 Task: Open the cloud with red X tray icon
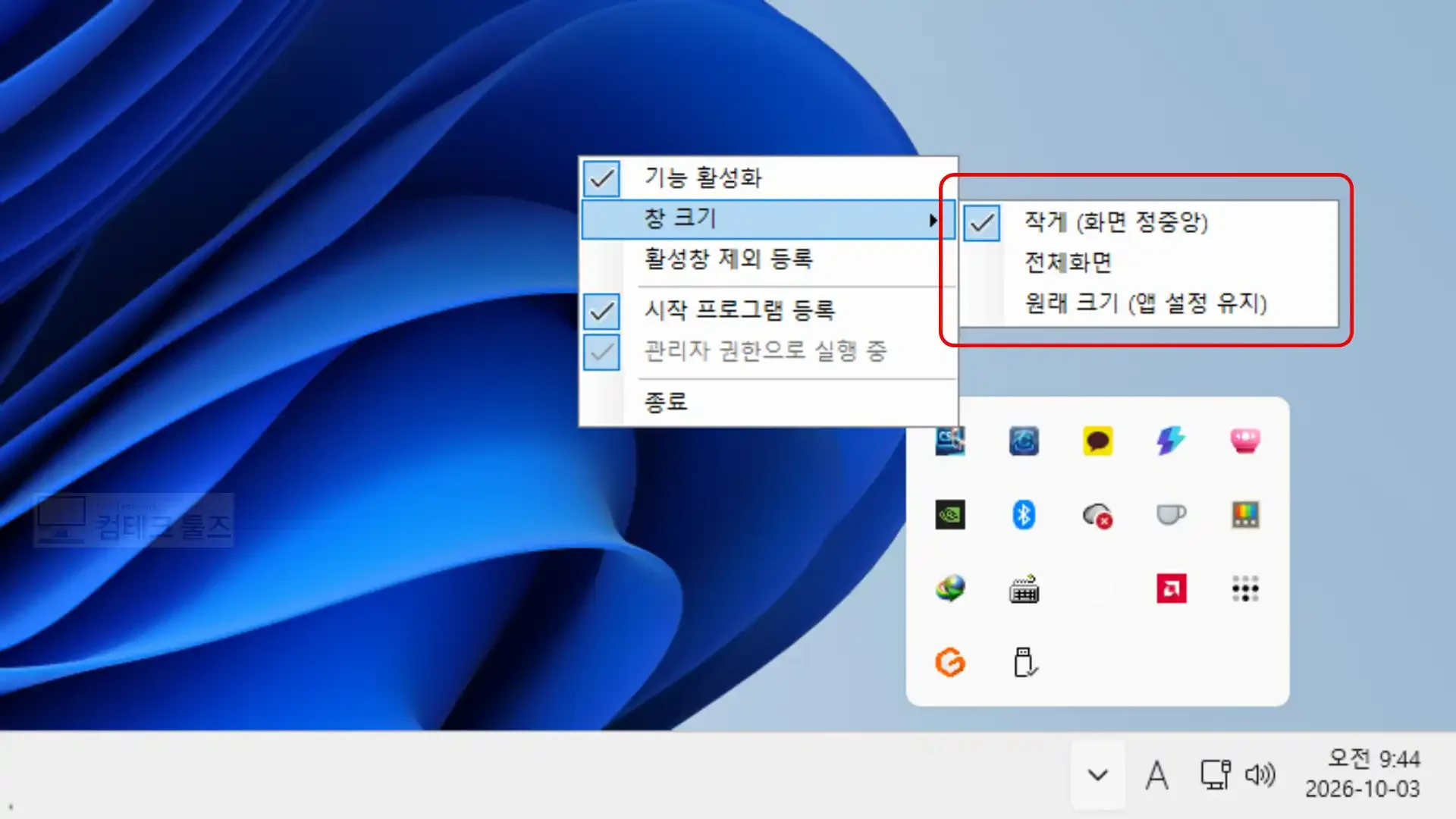pos(1097,516)
